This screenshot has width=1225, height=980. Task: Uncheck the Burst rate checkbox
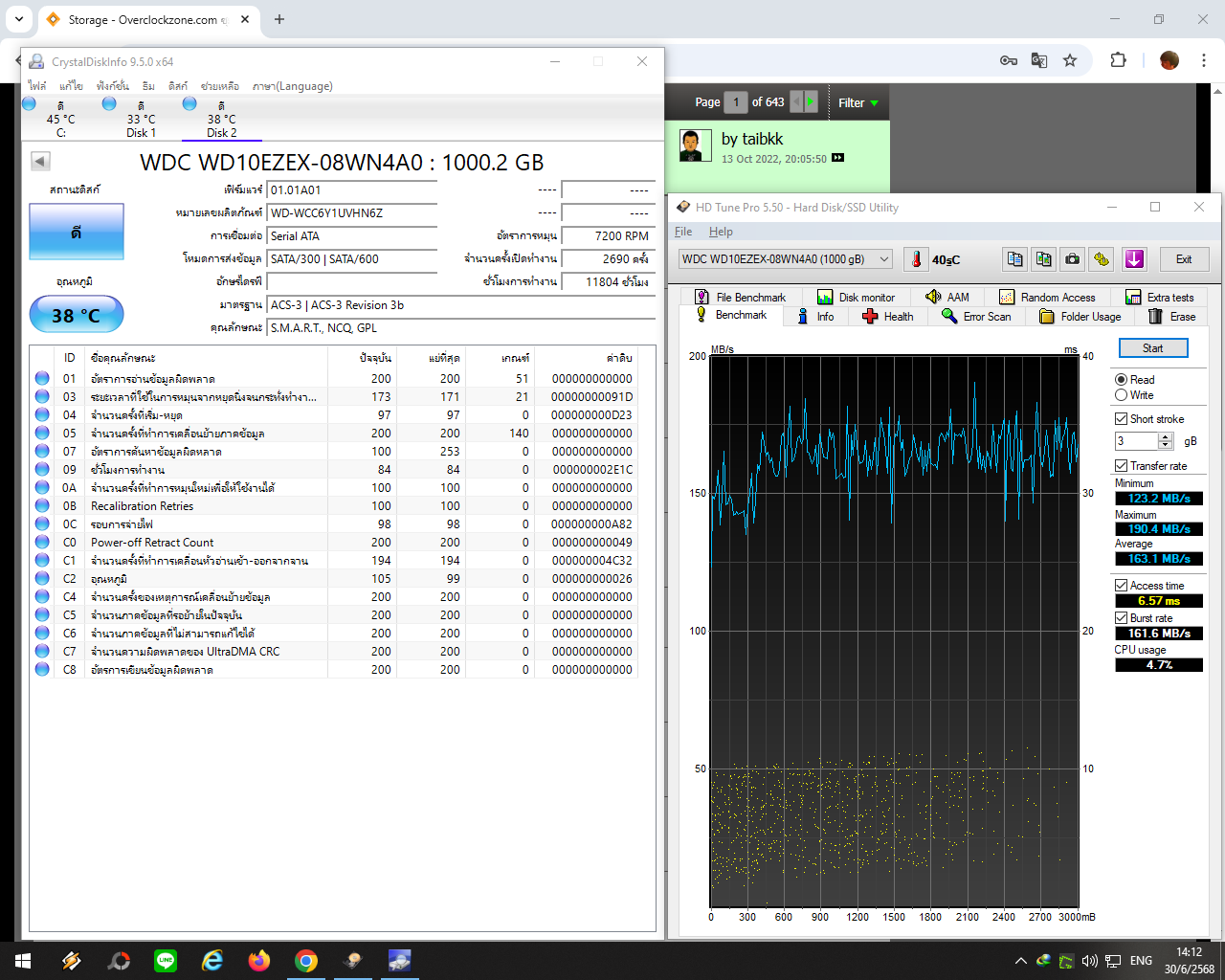[1121, 618]
